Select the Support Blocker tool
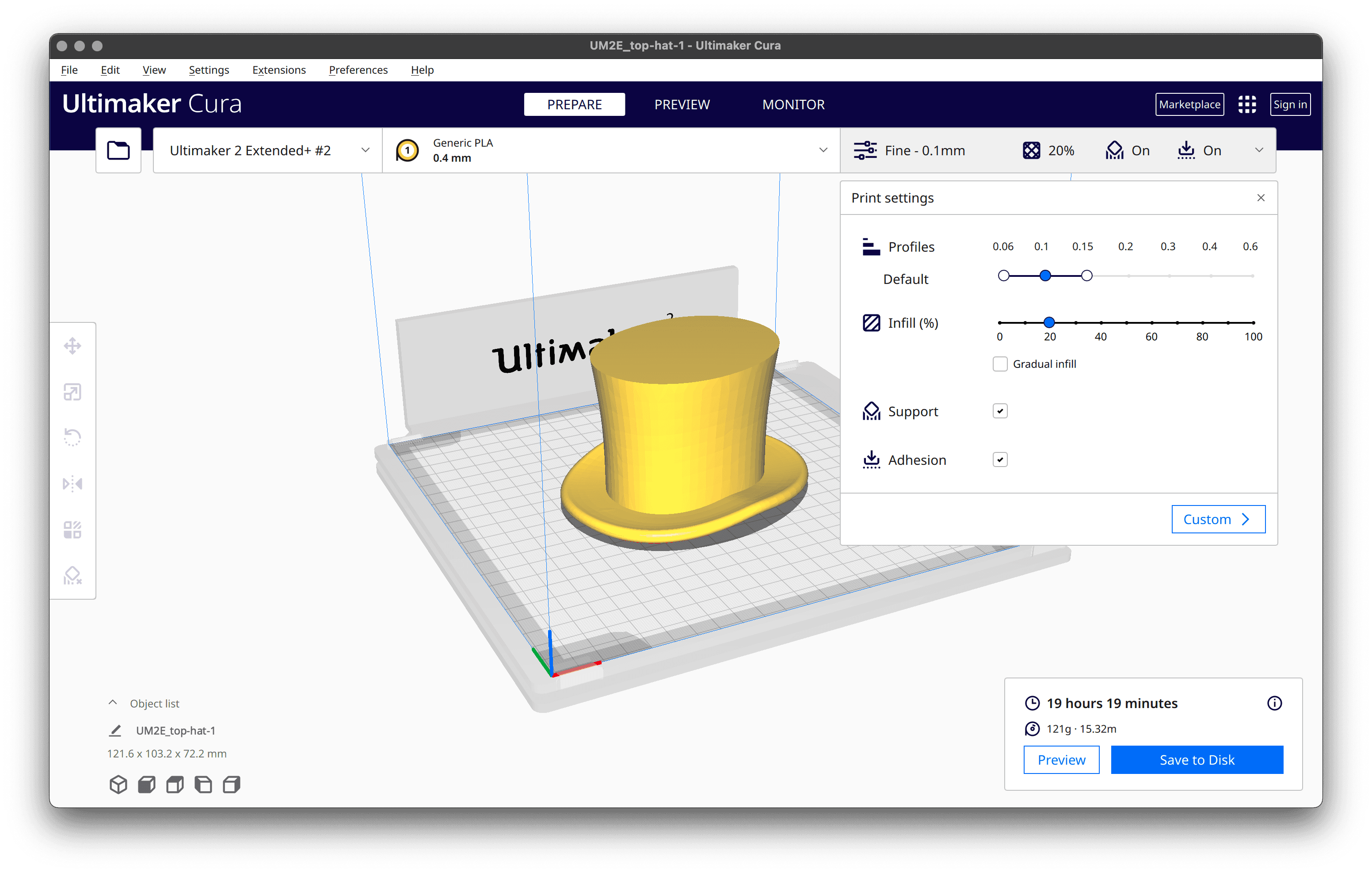 [x=72, y=576]
